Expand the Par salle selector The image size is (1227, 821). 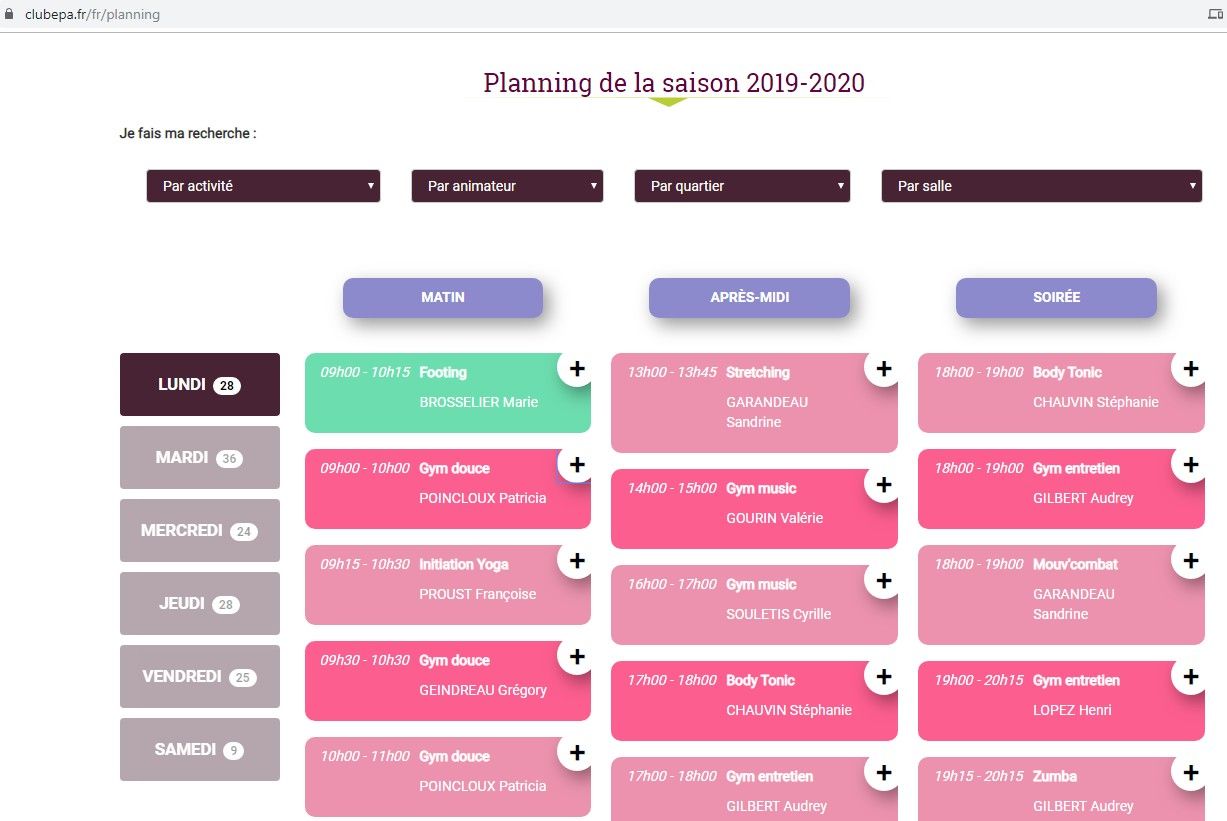point(1041,186)
